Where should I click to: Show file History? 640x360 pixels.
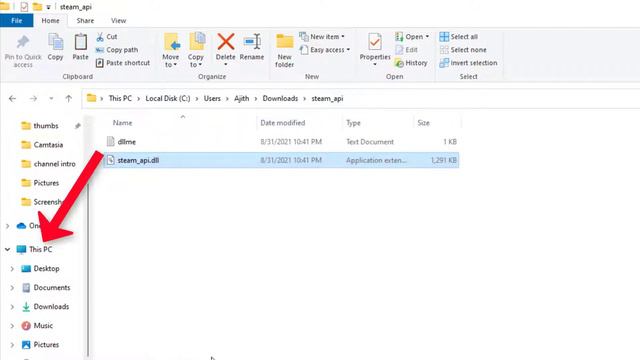coord(411,63)
